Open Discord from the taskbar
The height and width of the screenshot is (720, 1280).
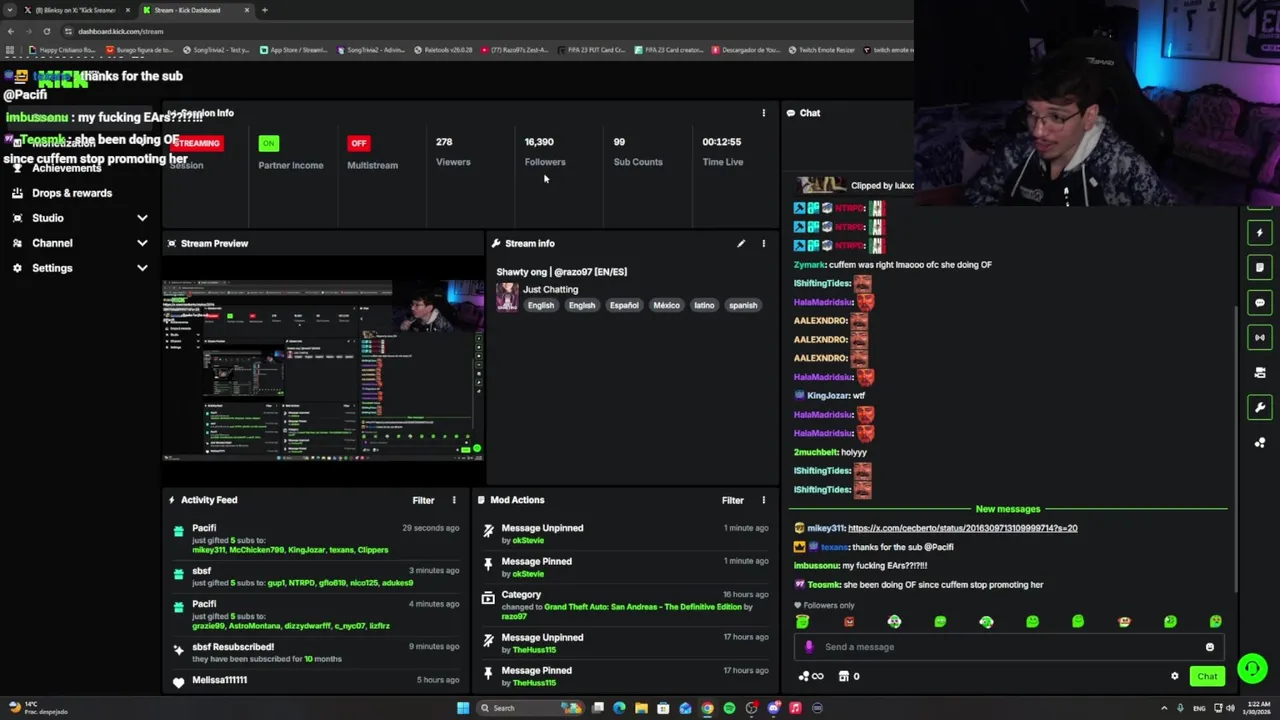point(773,708)
